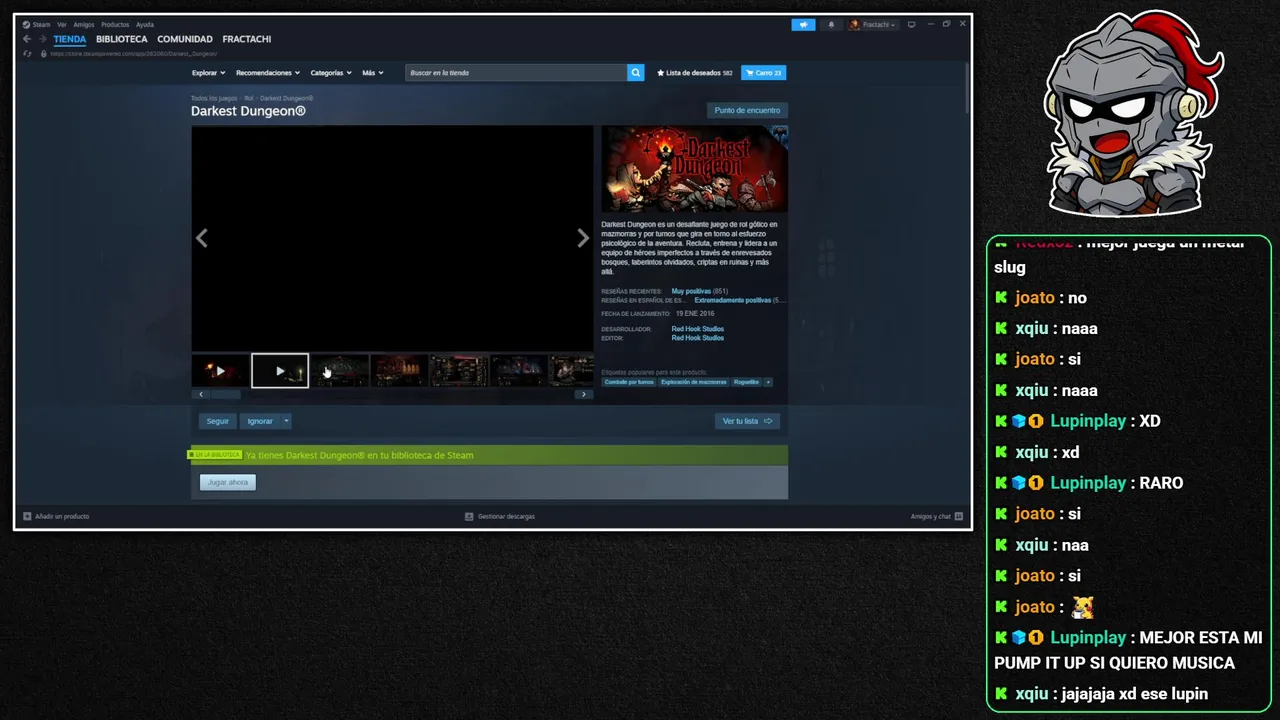Image resolution: width=1280 pixels, height=720 pixels.
Task: Open the Ayuda menu
Action: click(x=145, y=24)
